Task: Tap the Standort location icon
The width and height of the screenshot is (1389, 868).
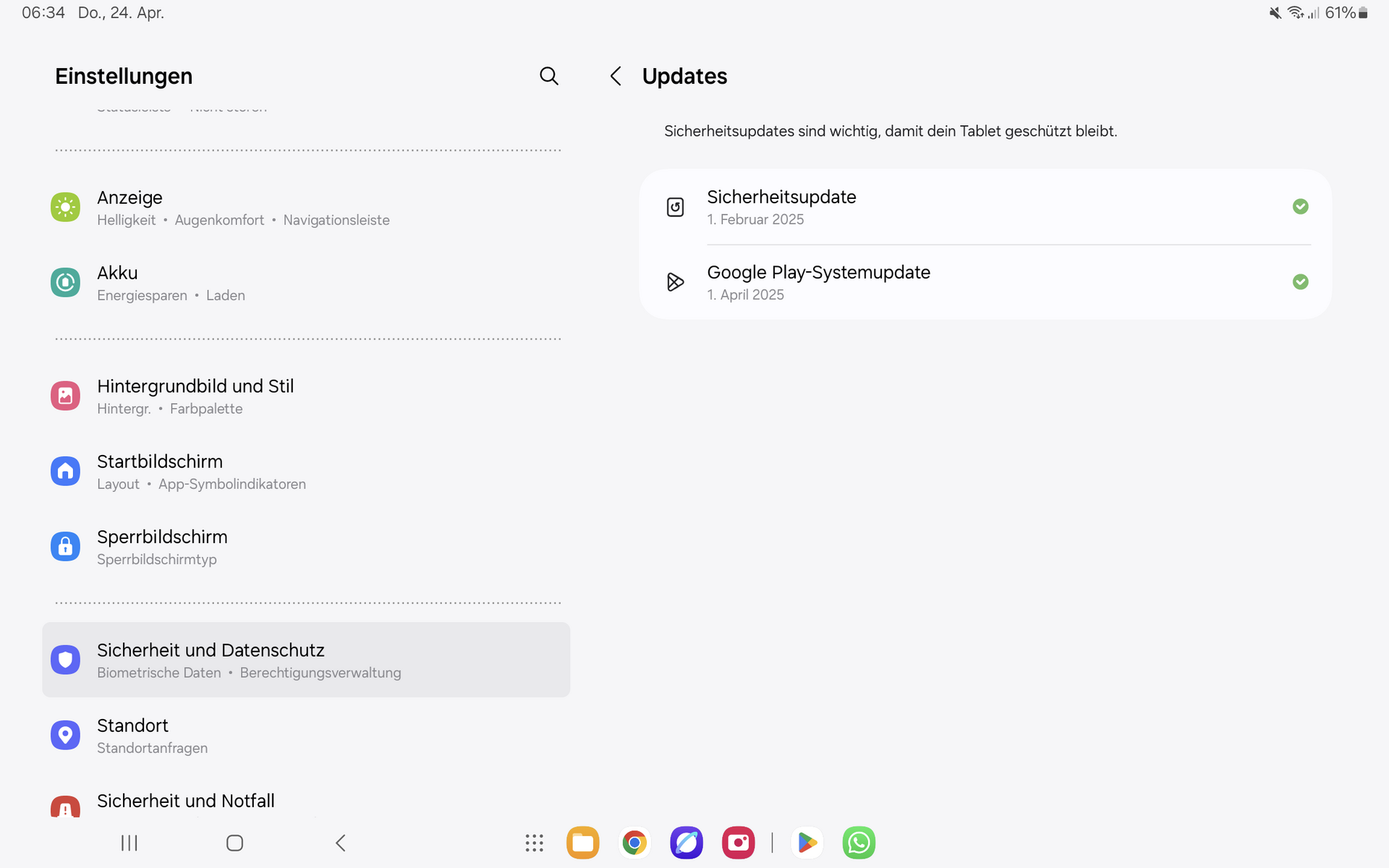Action: pos(65,735)
